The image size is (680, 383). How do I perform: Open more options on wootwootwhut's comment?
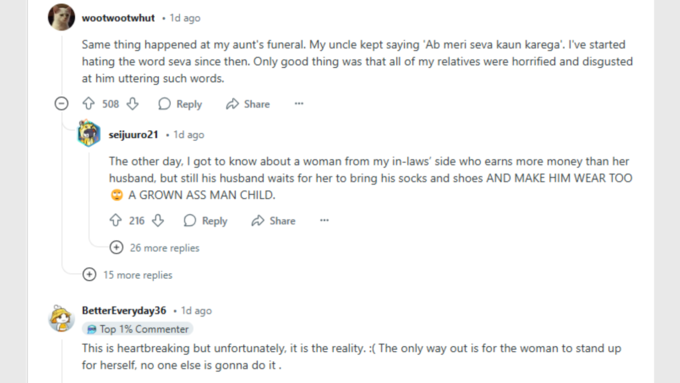[299, 104]
